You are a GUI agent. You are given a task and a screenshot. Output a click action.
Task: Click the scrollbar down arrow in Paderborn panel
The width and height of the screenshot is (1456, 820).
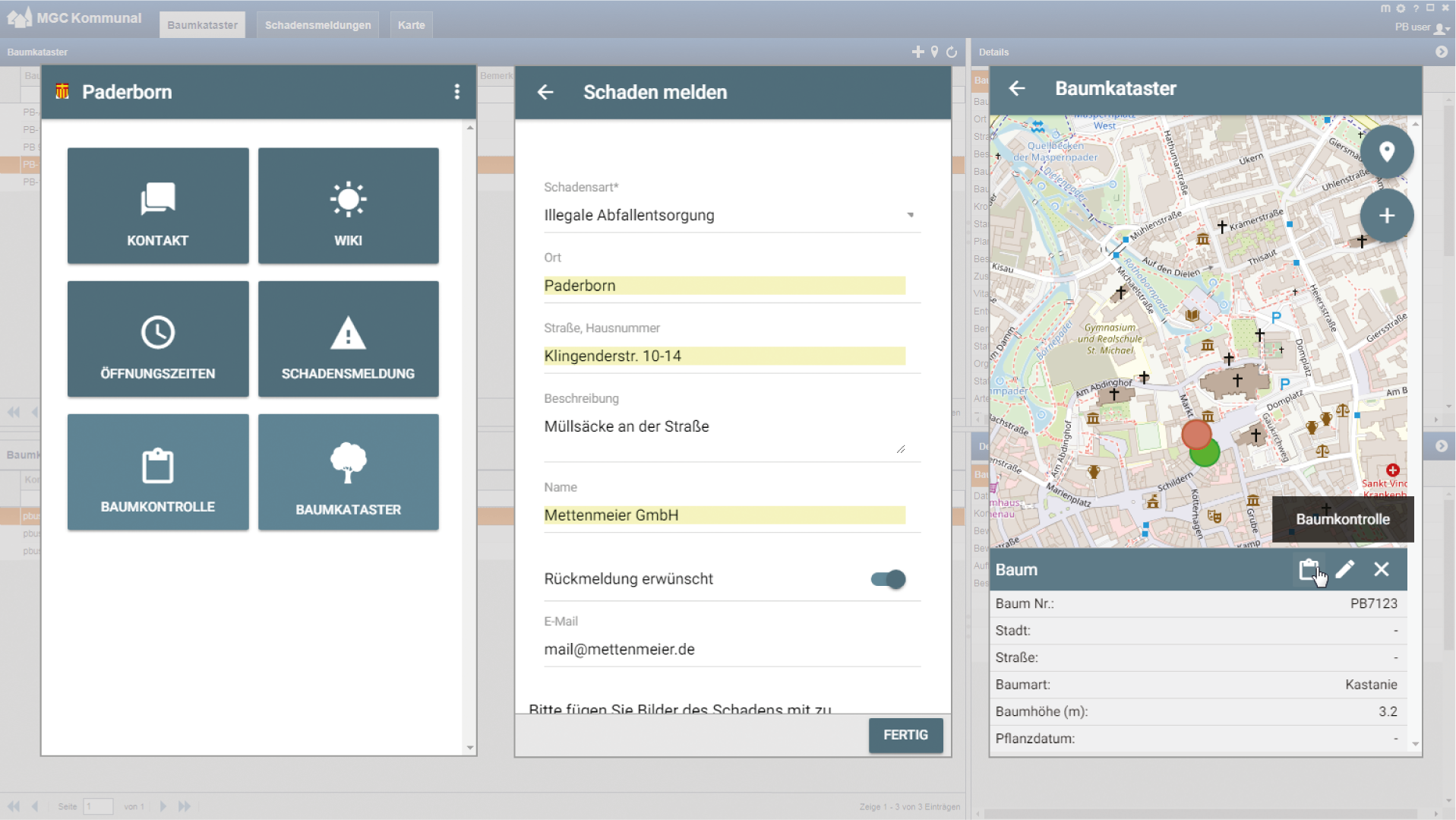pos(470,748)
